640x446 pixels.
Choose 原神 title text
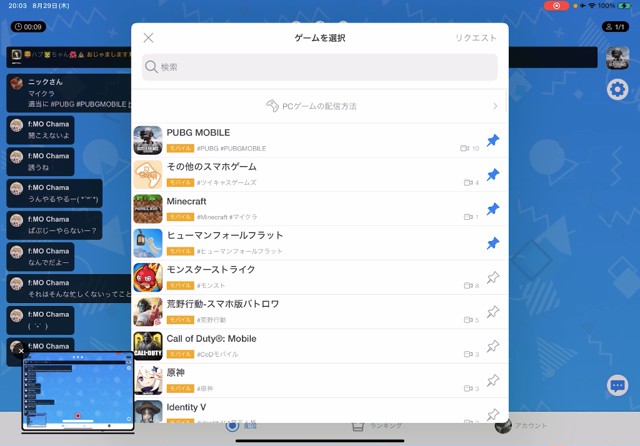pyautogui.click(x=176, y=373)
